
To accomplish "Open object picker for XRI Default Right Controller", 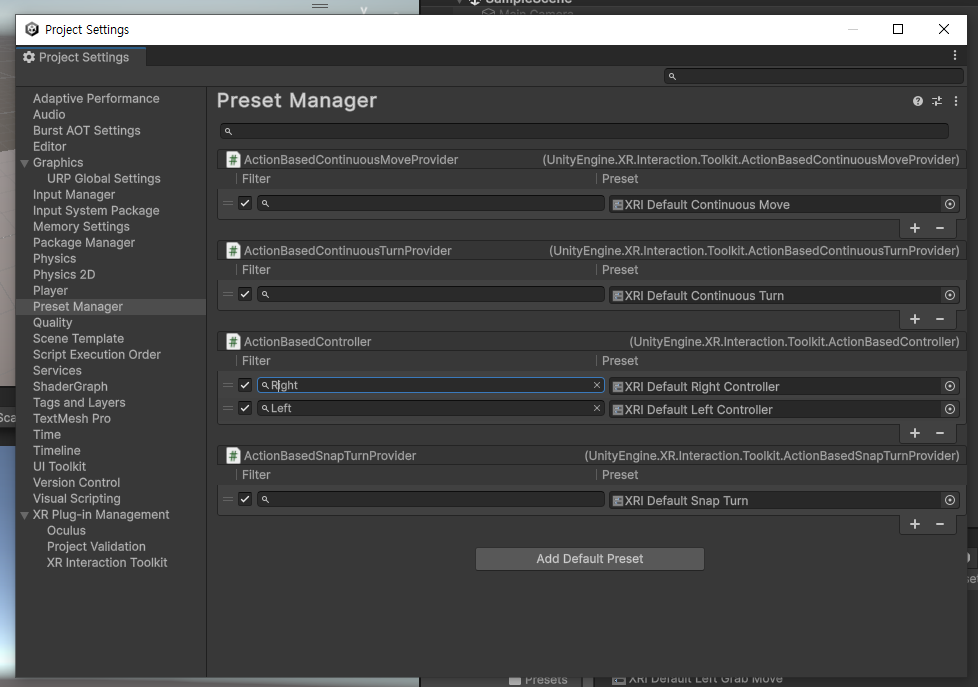I will [949, 386].
